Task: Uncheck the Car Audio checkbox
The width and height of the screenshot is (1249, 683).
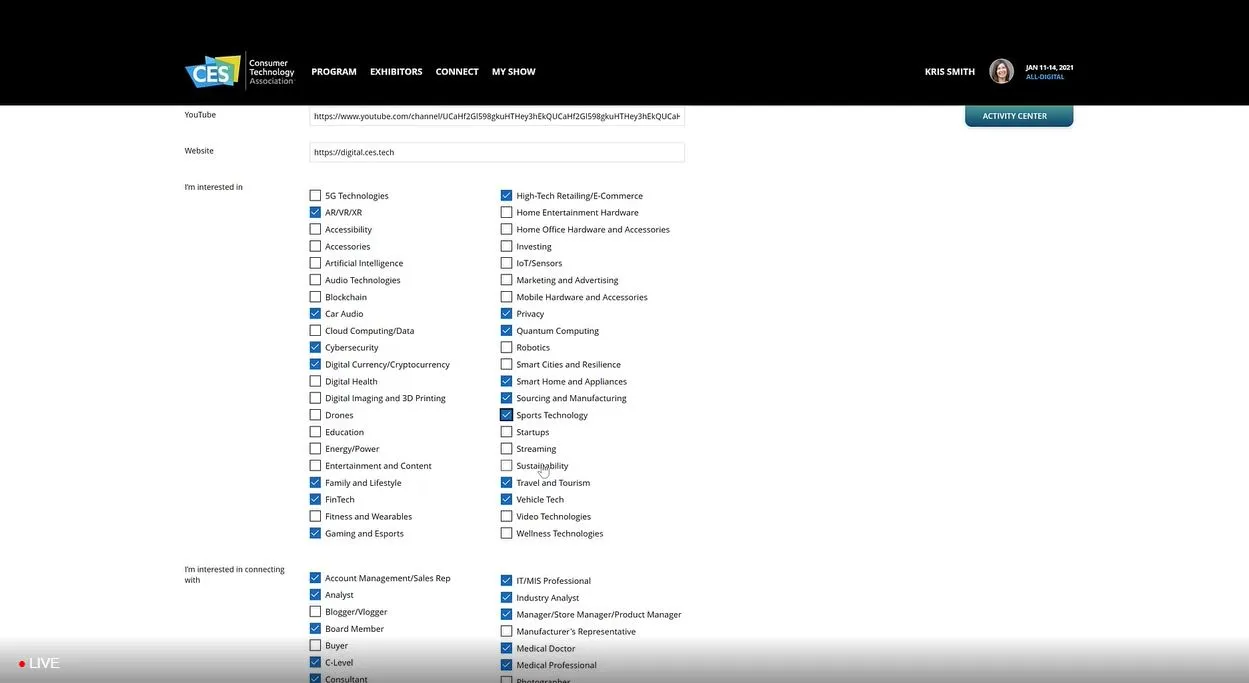Action: pos(315,314)
